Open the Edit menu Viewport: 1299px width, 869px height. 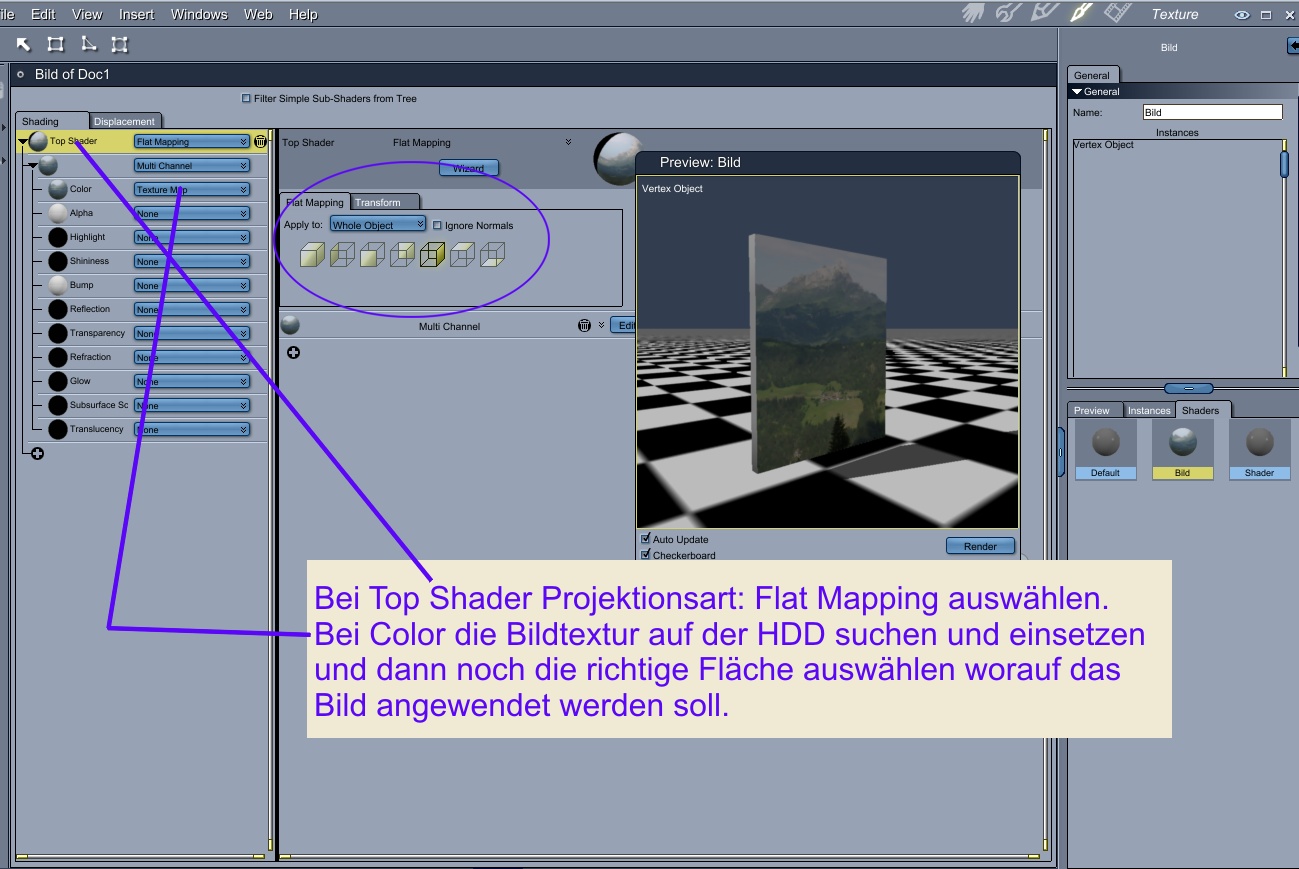click(43, 15)
